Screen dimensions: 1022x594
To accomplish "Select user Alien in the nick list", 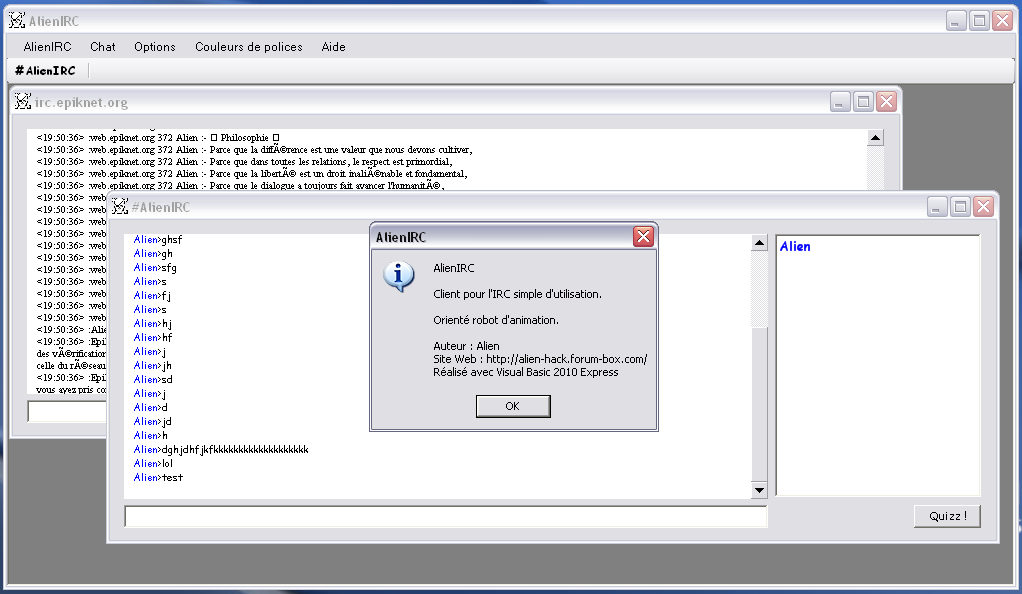I will point(795,246).
